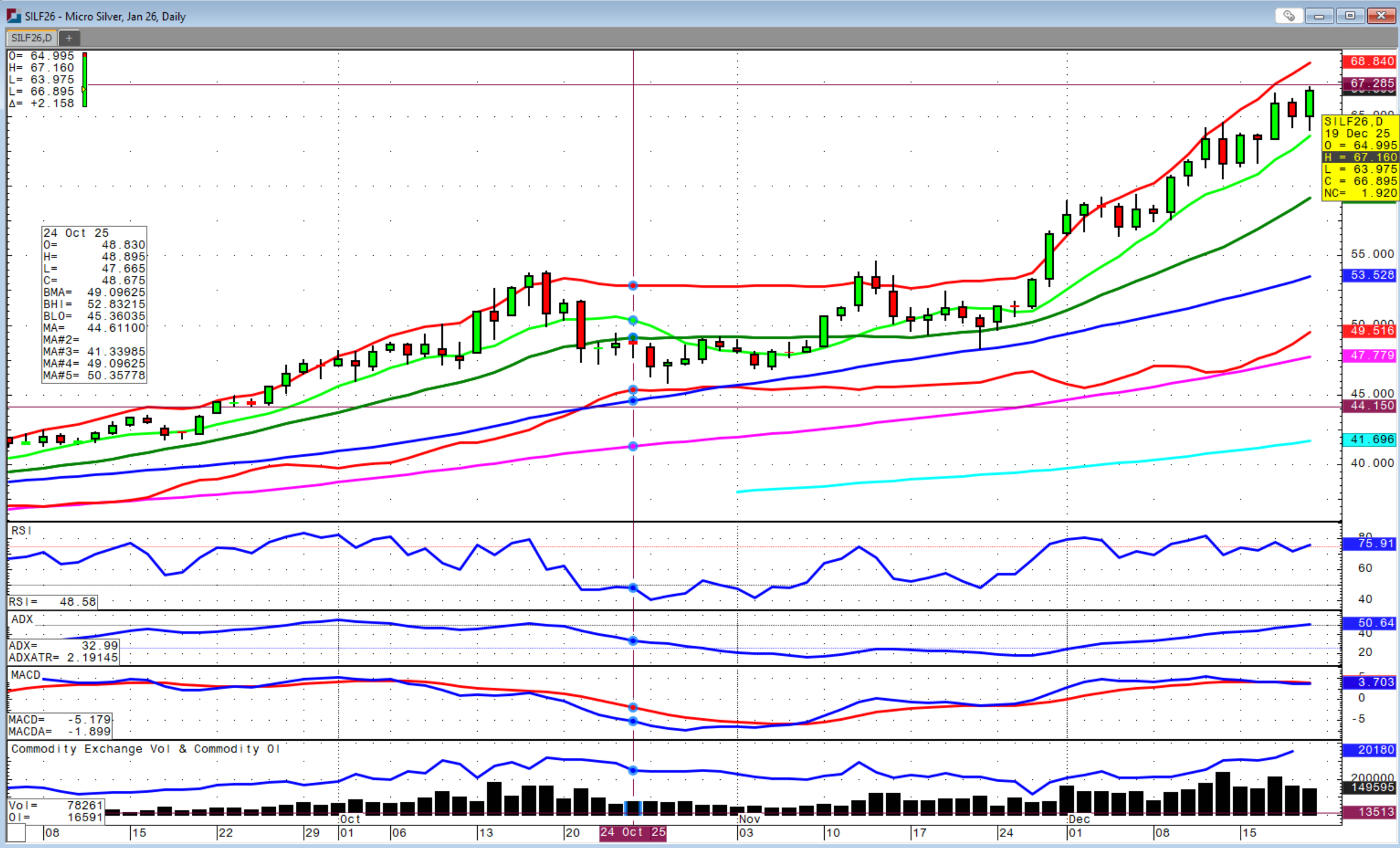Maximize the chart window
This screenshot has width=1400, height=848.
click(1349, 16)
